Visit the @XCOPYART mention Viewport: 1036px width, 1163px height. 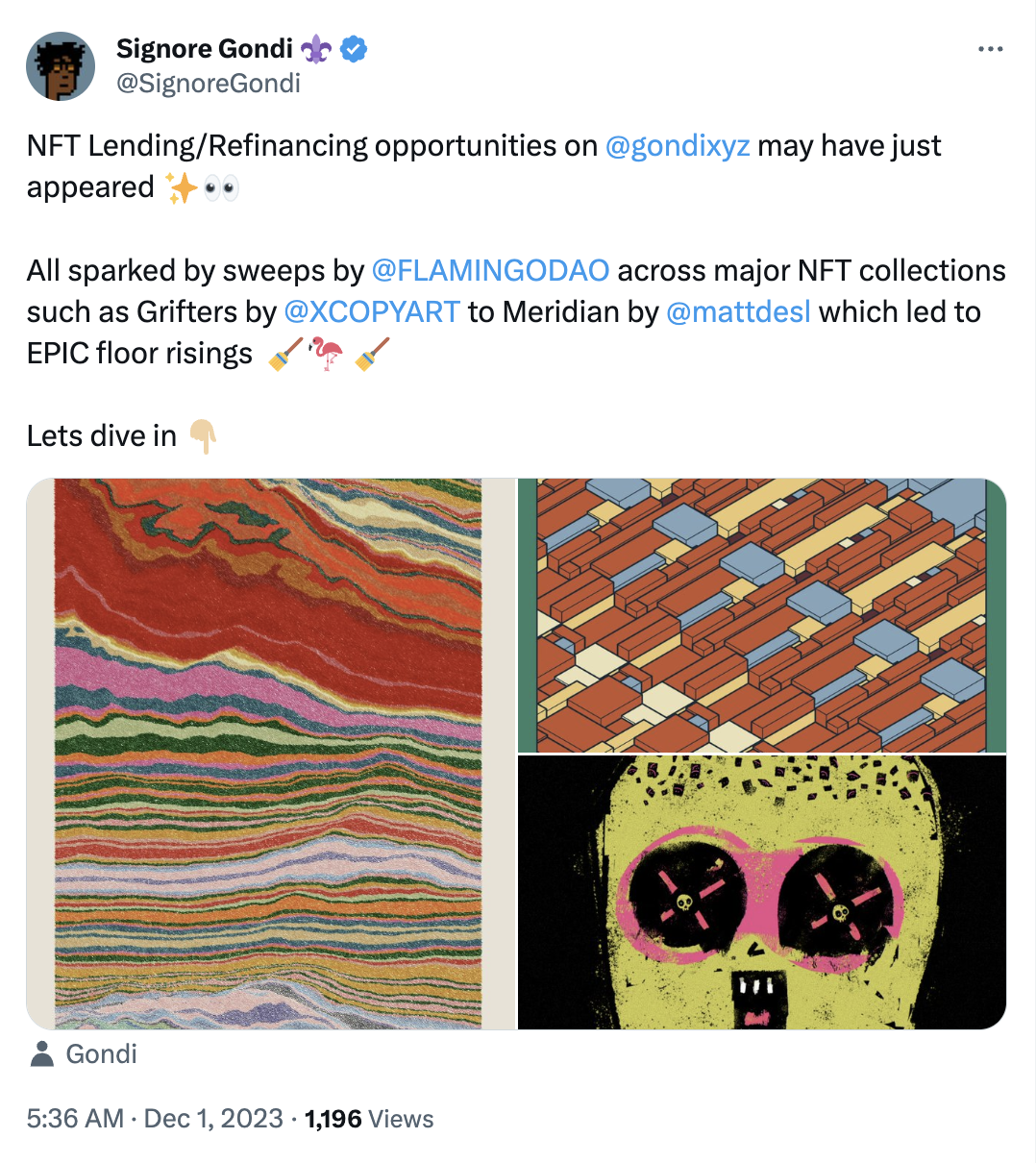pyautogui.click(x=372, y=312)
